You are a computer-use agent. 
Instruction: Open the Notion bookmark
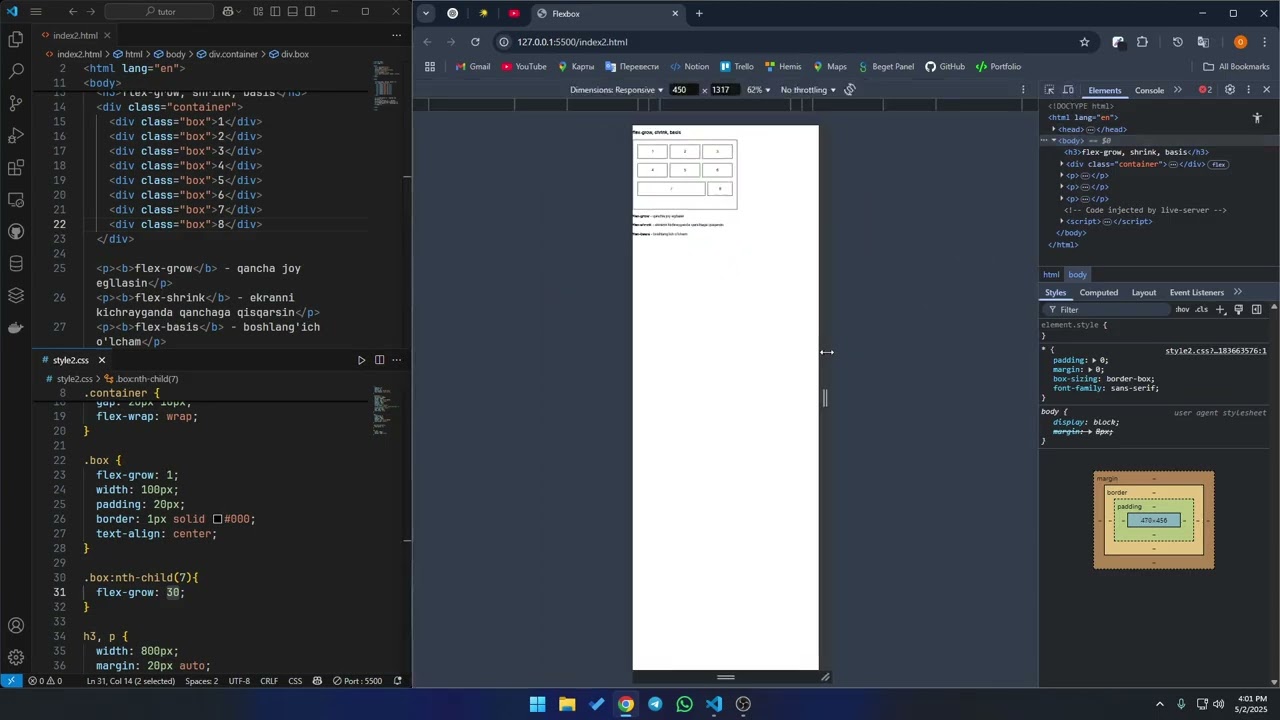pyautogui.click(x=689, y=67)
